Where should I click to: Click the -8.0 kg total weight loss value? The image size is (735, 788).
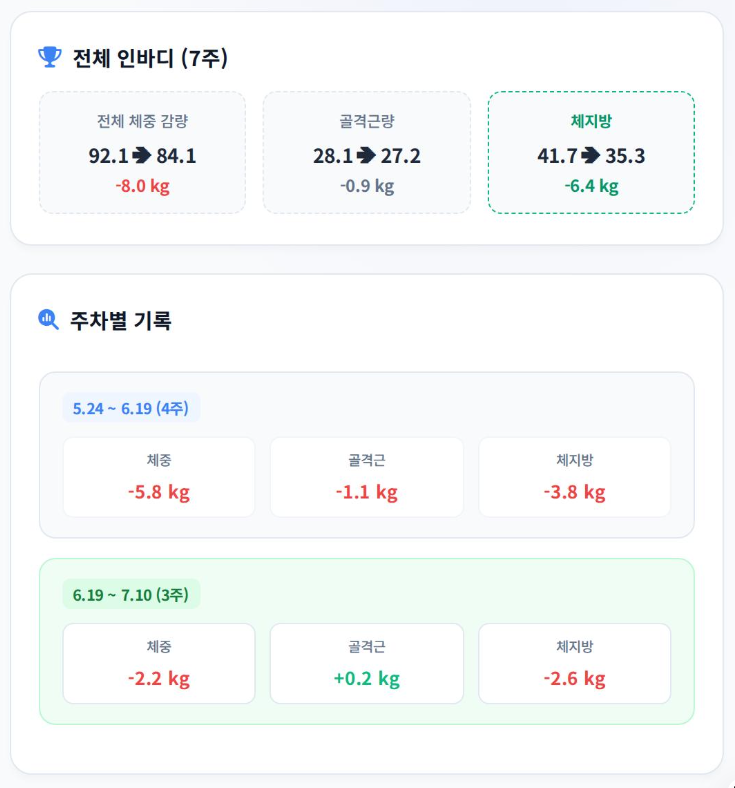[x=143, y=186]
